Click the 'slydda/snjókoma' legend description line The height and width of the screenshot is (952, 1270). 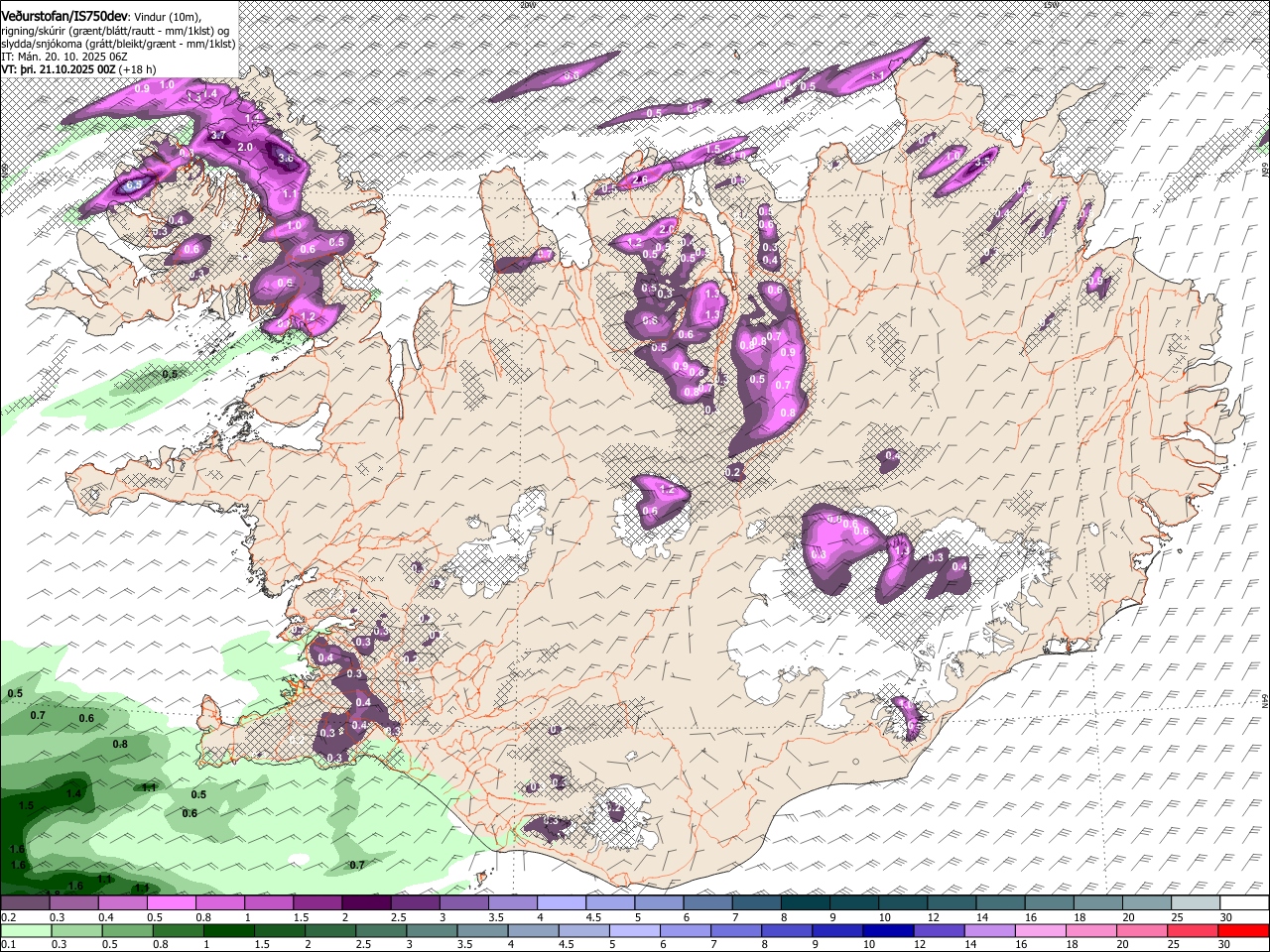[x=118, y=44]
